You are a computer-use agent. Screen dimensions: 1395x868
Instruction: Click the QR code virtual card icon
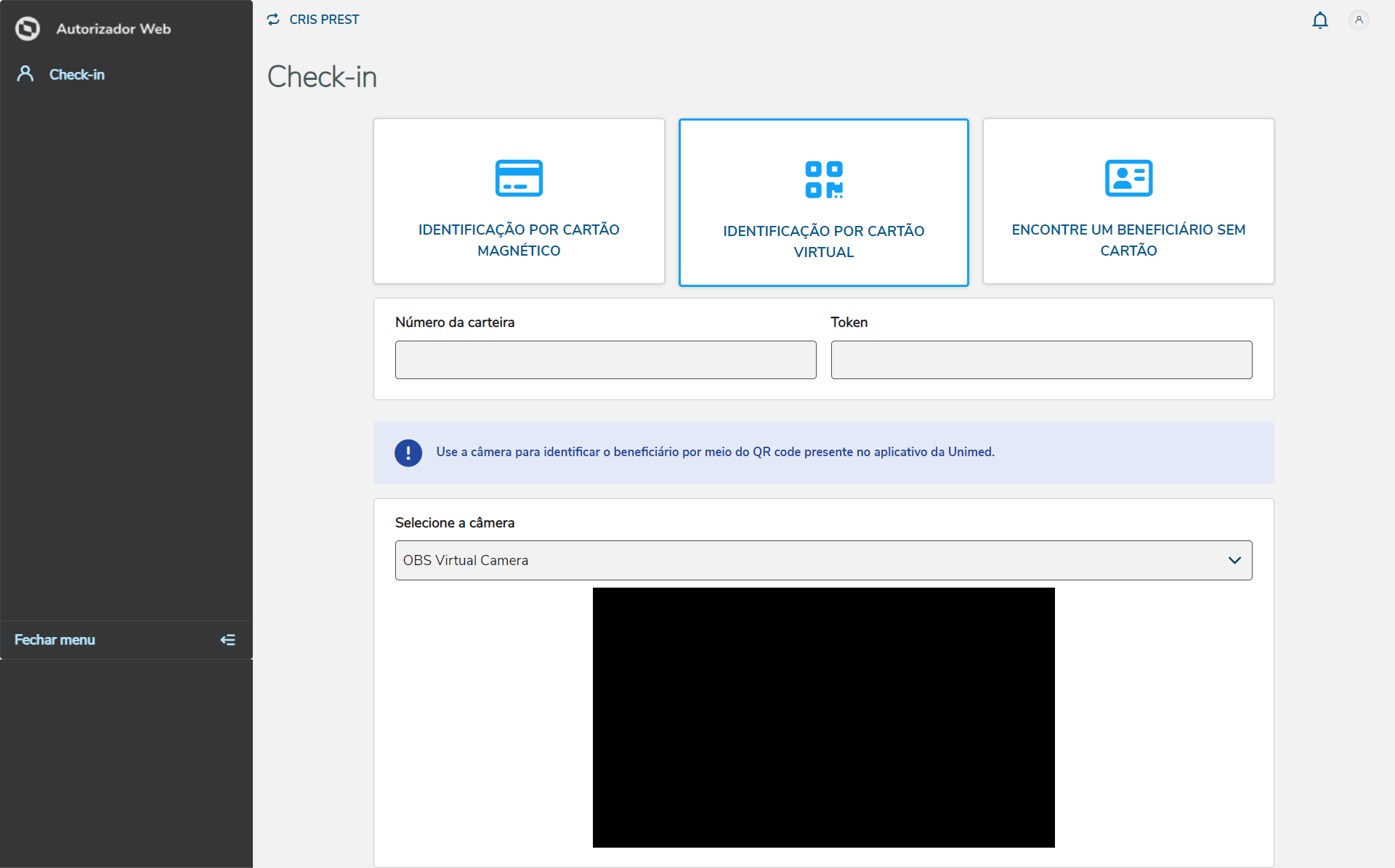823,179
